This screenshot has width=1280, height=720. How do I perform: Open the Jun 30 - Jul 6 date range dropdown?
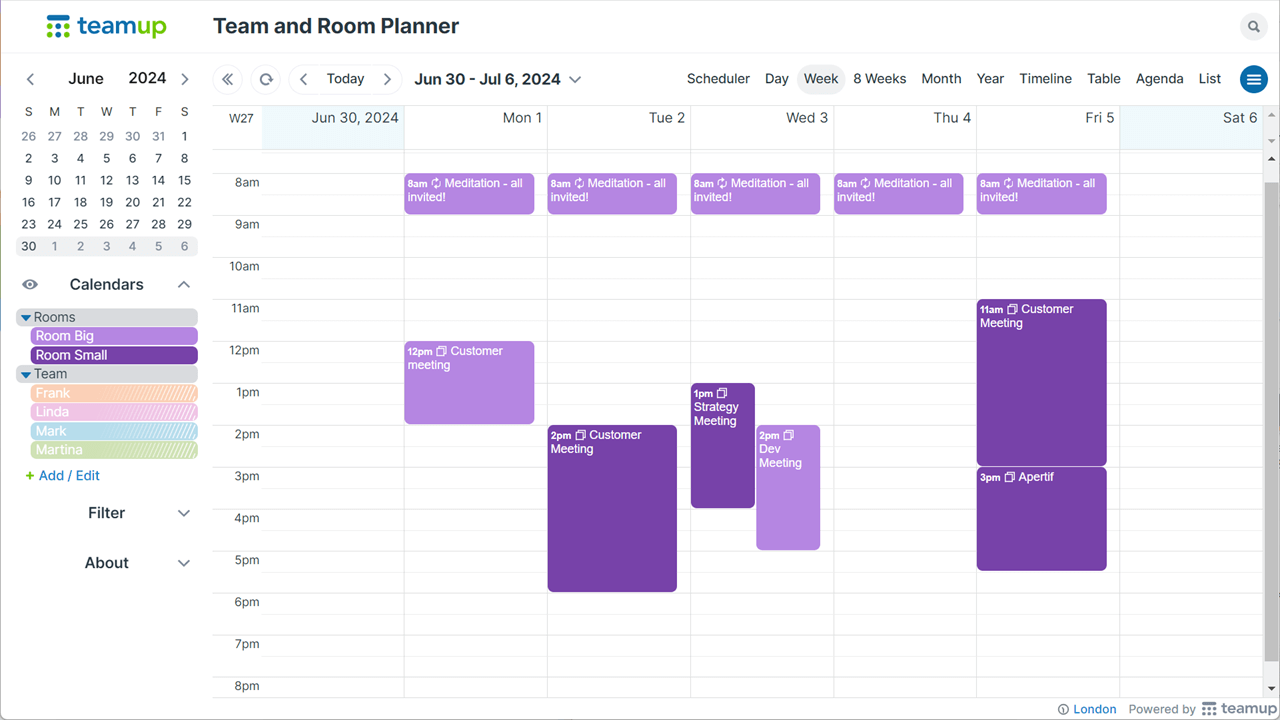497,79
